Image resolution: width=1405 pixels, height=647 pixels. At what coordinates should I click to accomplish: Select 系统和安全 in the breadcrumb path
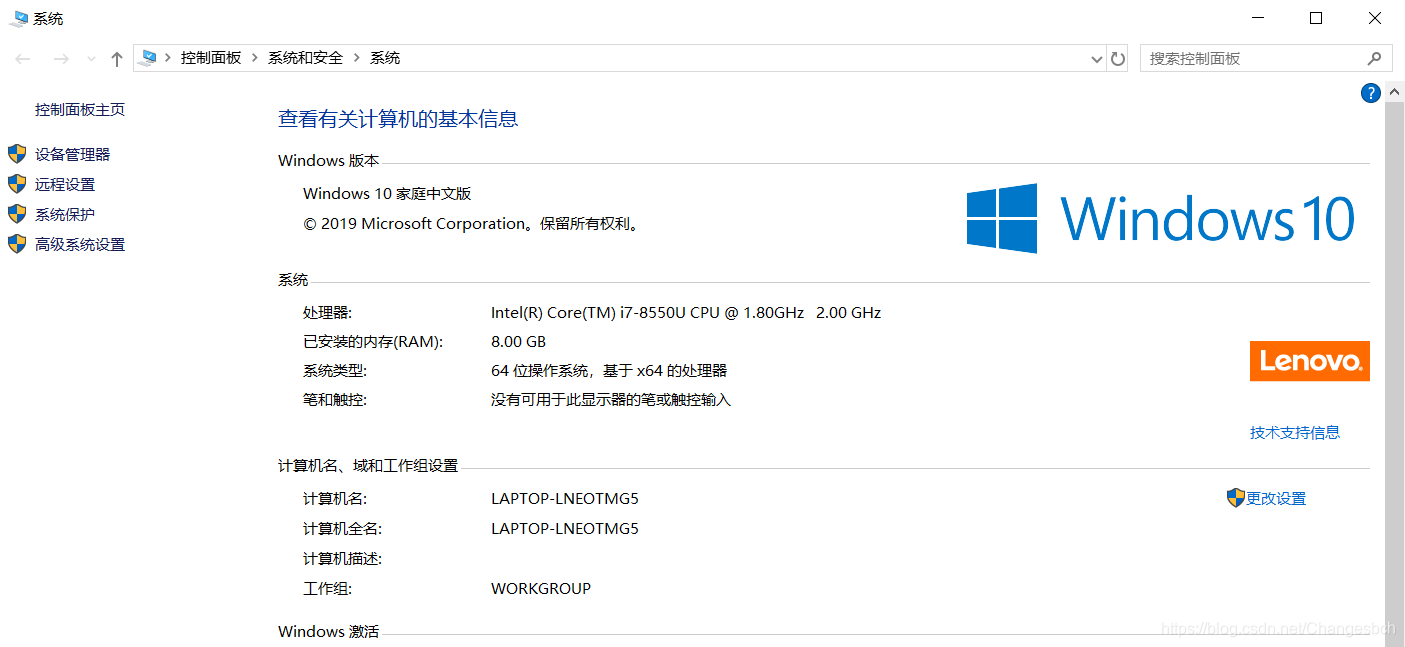305,58
